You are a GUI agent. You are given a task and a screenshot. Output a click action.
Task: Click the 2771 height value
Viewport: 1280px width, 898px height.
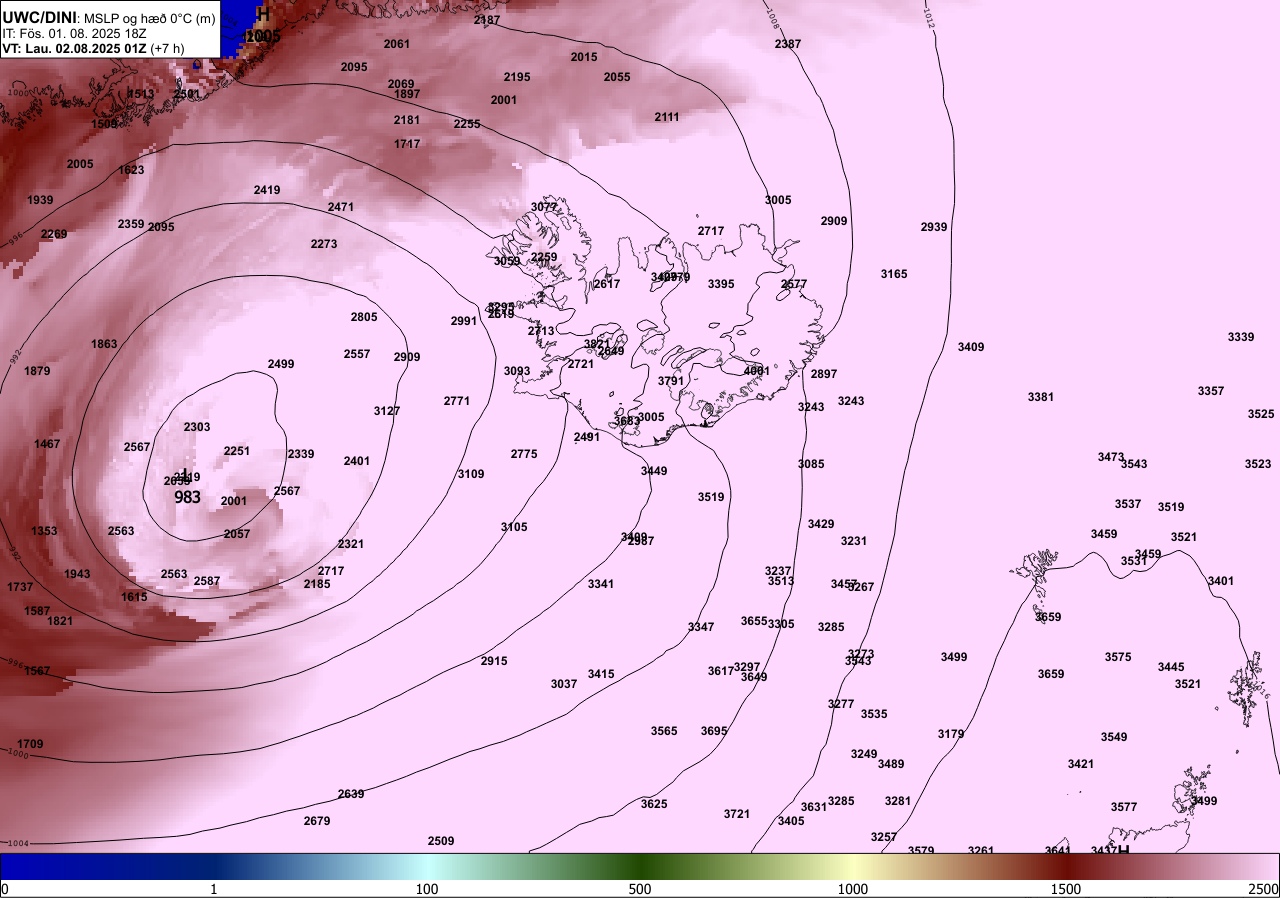coord(457,401)
